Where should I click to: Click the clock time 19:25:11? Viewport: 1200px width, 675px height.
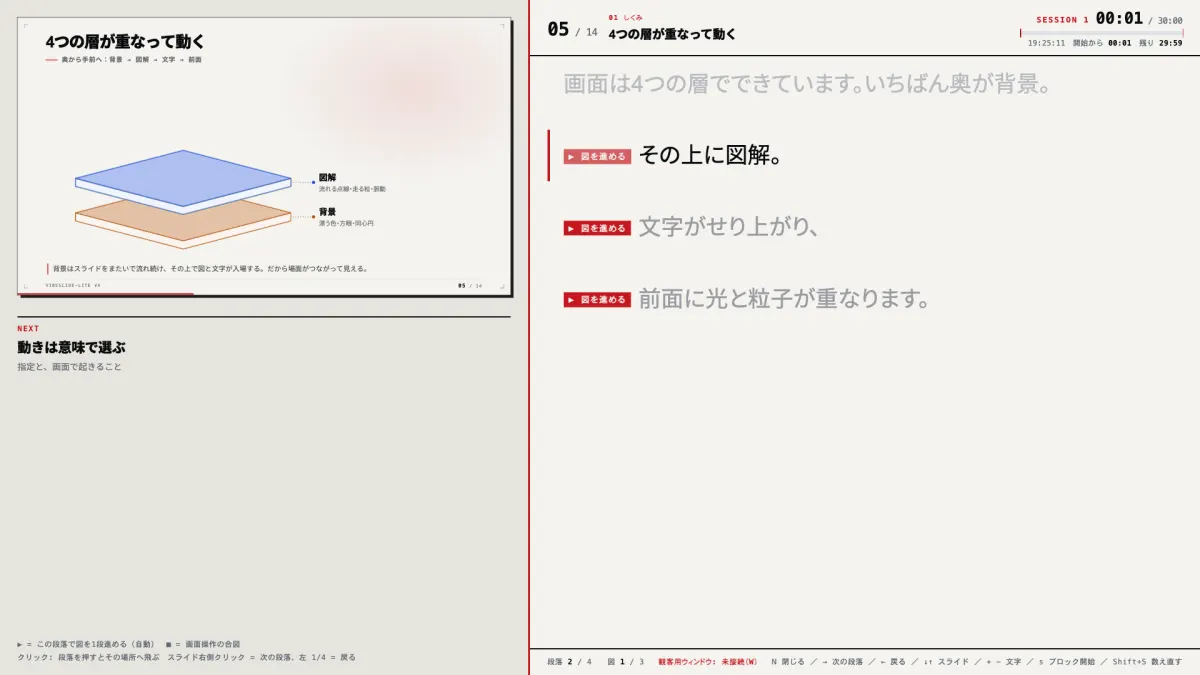[1046, 43]
